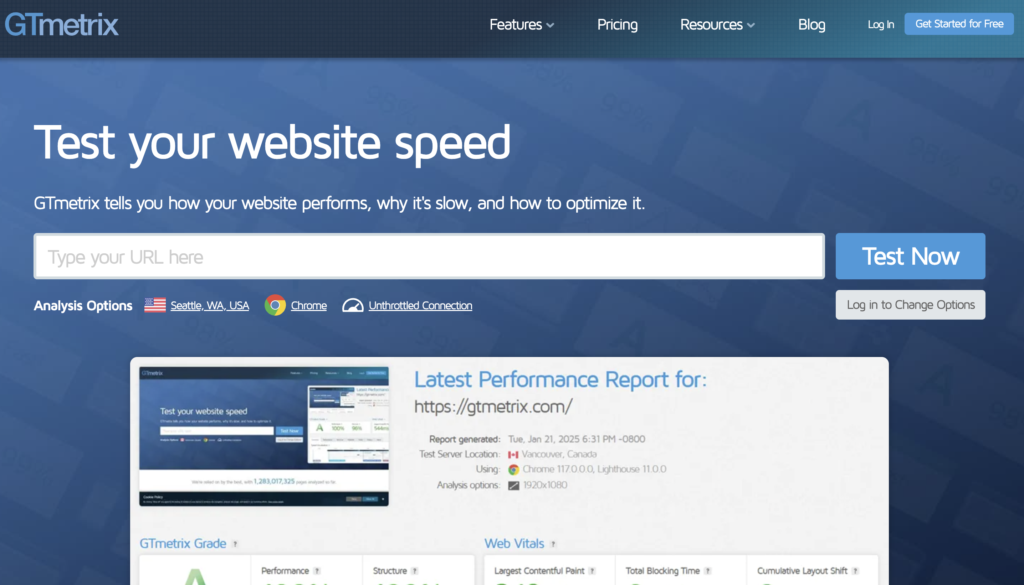Image resolution: width=1024 pixels, height=585 pixels.
Task: Open the Chrome analysis option link
Action: coord(309,306)
